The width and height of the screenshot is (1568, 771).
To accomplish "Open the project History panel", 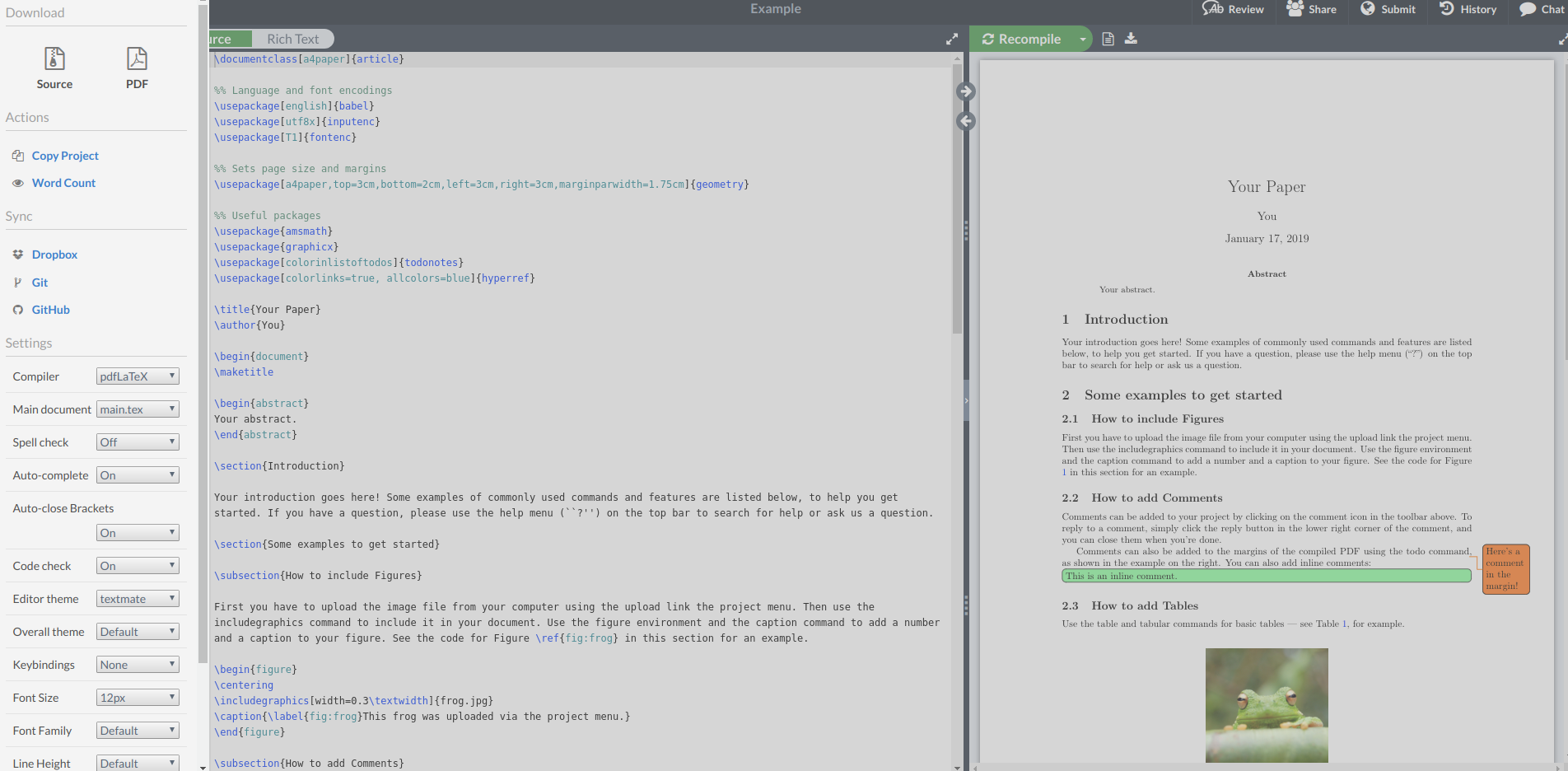I will 1468,9.
